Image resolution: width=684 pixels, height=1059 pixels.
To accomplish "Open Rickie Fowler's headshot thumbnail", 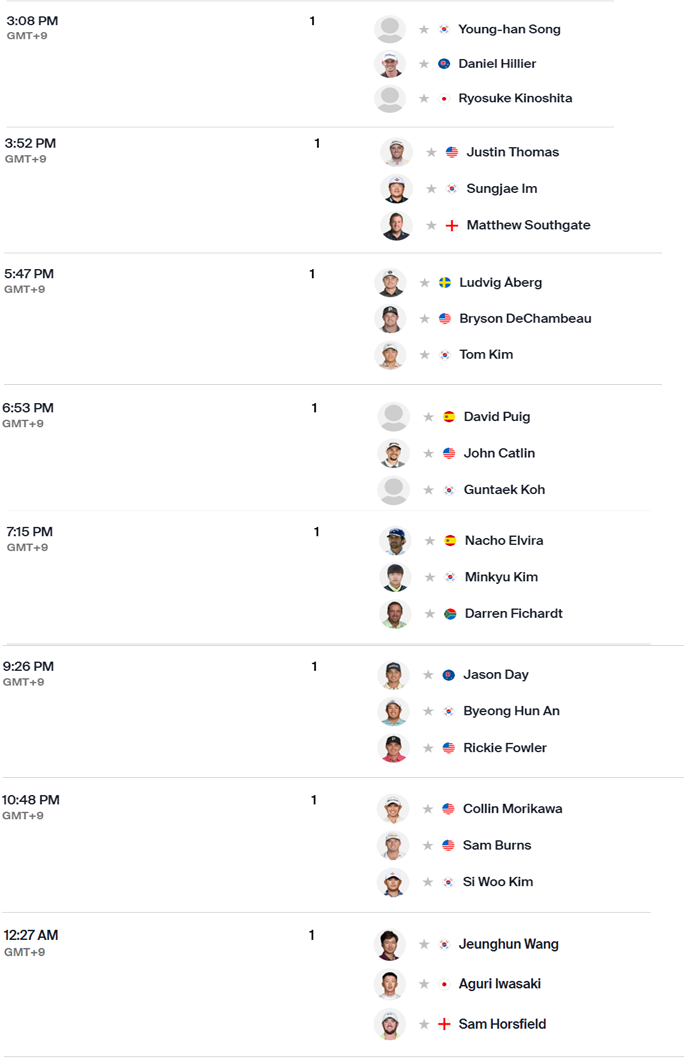I will click(393, 748).
